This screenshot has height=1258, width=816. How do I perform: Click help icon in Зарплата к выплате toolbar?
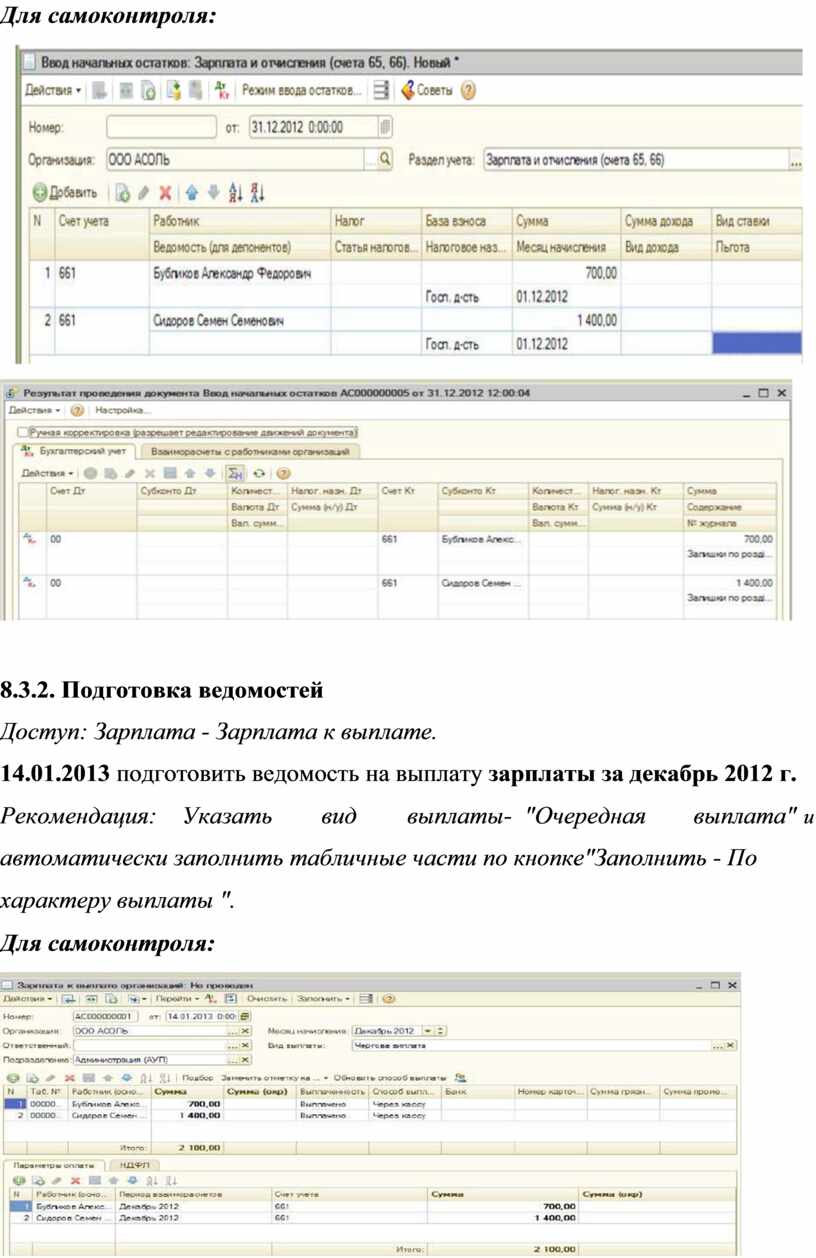click(389, 998)
